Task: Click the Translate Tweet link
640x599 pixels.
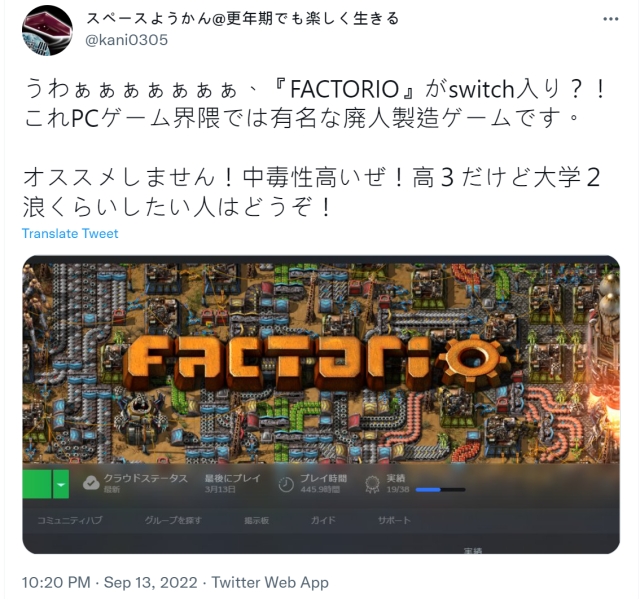Action: pyautogui.click(x=70, y=233)
